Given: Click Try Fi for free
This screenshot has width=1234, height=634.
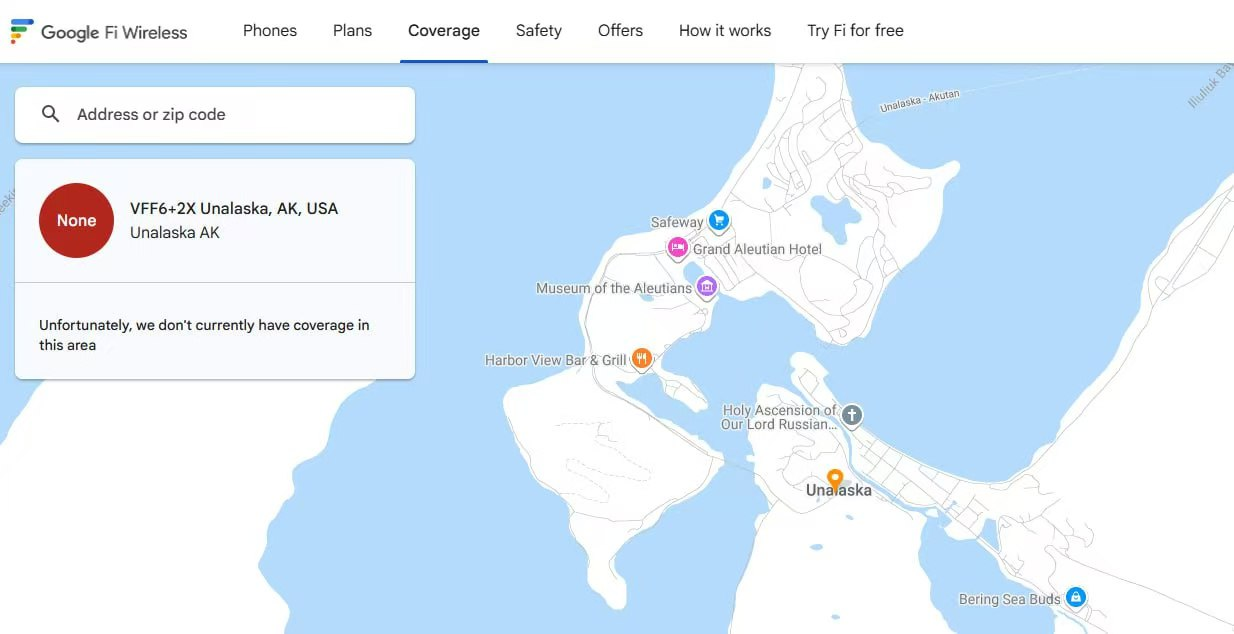Looking at the screenshot, I should [x=855, y=31].
